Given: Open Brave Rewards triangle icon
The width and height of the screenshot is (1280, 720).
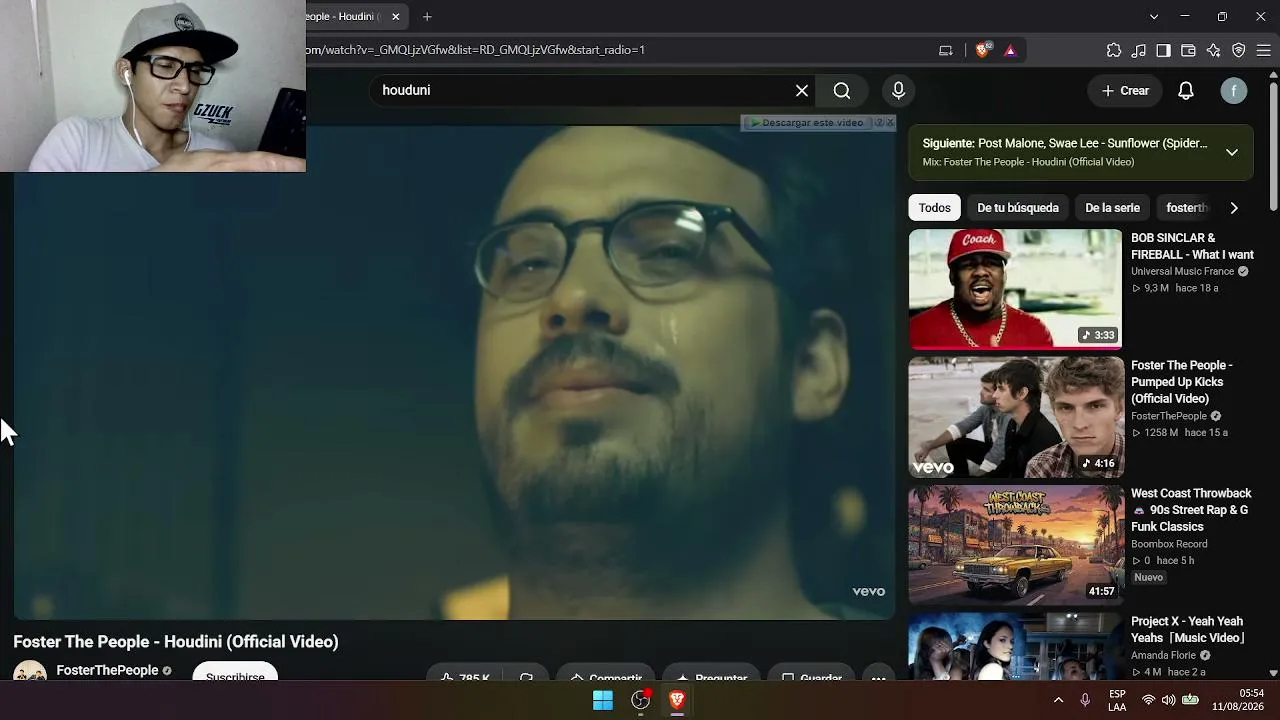Looking at the screenshot, I should tap(1010, 50).
